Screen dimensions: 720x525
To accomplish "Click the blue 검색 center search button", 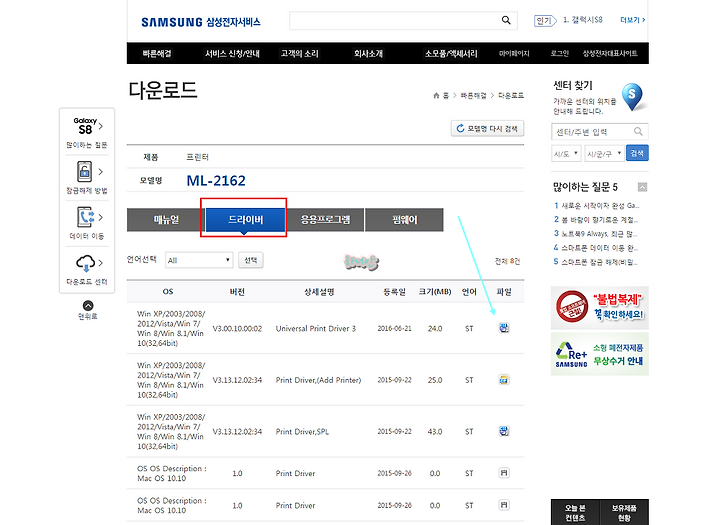I will [637, 153].
